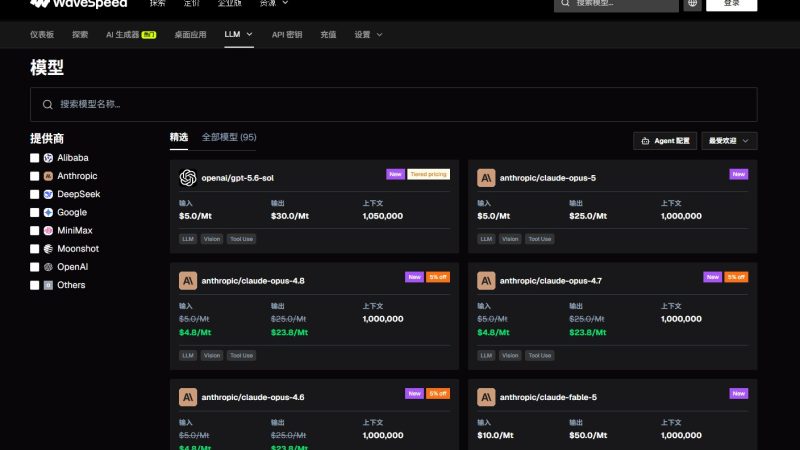Open the API 密钥 nav item
The image size is (800, 450).
(x=287, y=35)
